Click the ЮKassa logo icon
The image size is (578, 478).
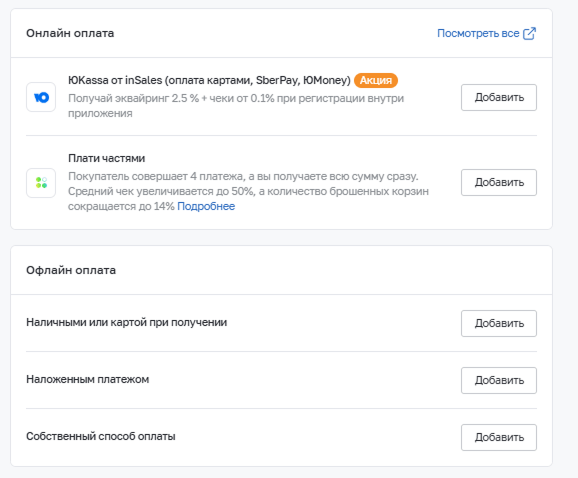point(41,97)
